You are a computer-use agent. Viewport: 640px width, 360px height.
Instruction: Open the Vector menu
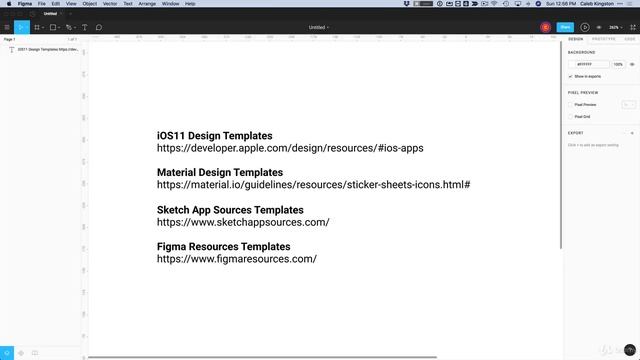tap(110, 4)
